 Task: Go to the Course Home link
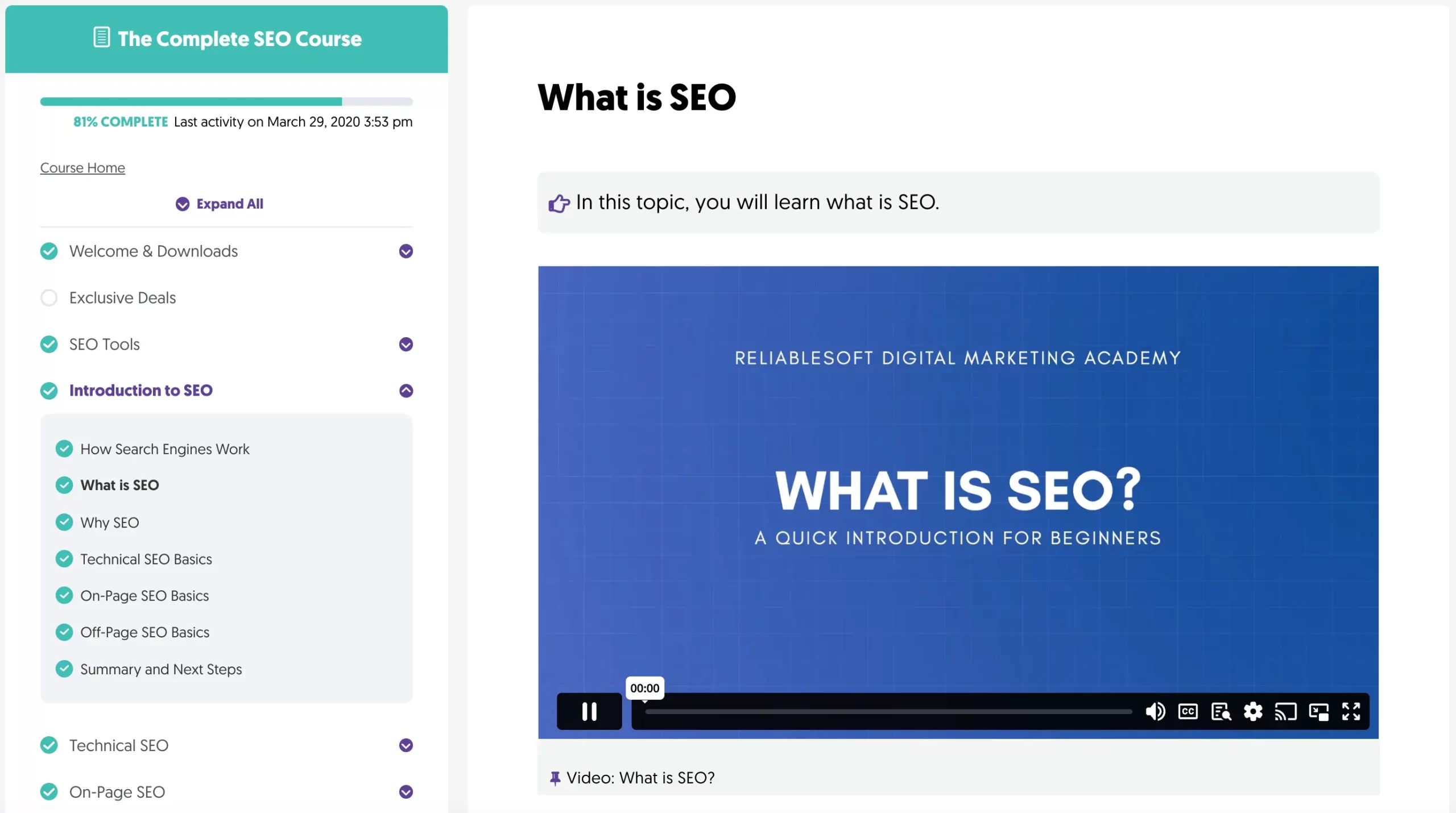(x=82, y=168)
